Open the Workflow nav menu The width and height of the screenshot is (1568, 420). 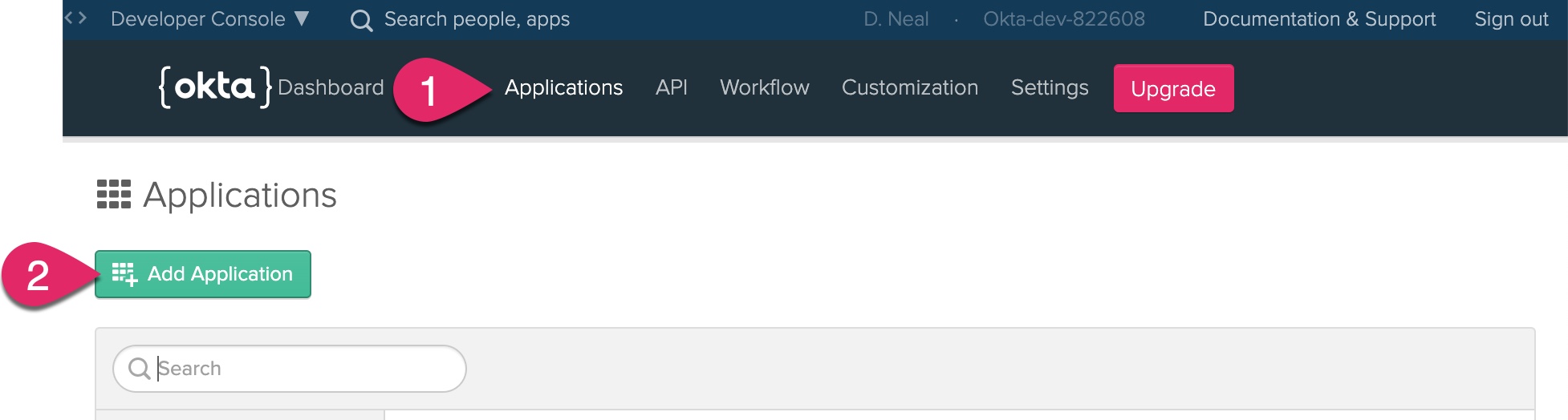point(764,87)
